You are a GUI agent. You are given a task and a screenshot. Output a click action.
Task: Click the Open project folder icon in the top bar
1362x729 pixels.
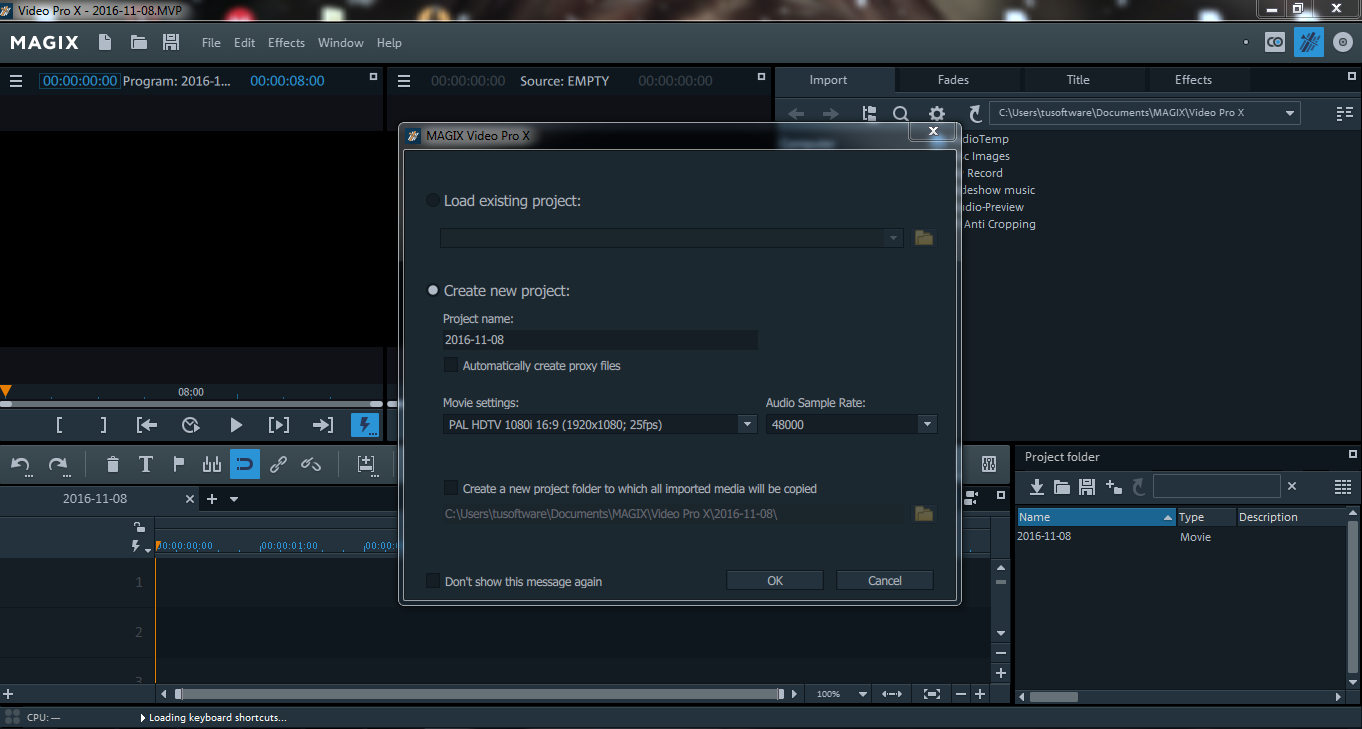point(139,42)
